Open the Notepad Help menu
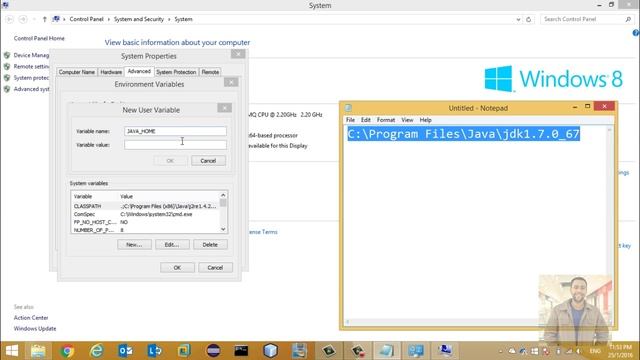 point(425,120)
